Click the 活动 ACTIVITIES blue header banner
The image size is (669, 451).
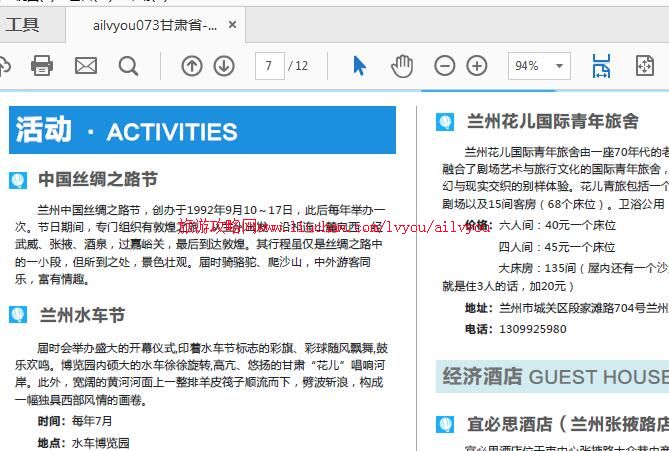pos(202,131)
